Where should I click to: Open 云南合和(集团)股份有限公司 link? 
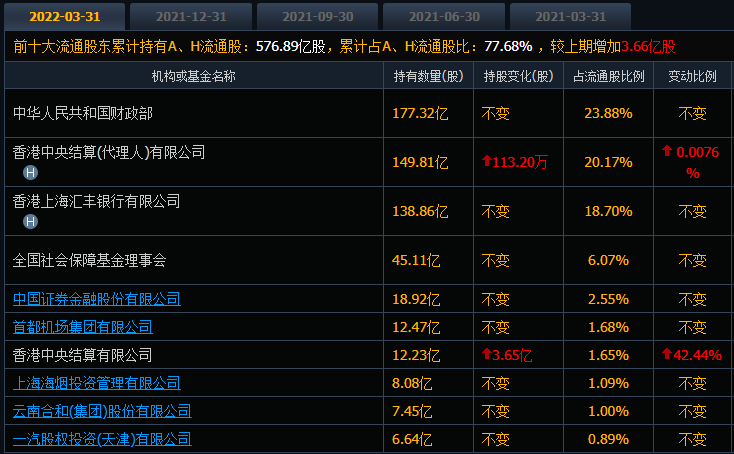pyautogui.click(x=102, y=411)
